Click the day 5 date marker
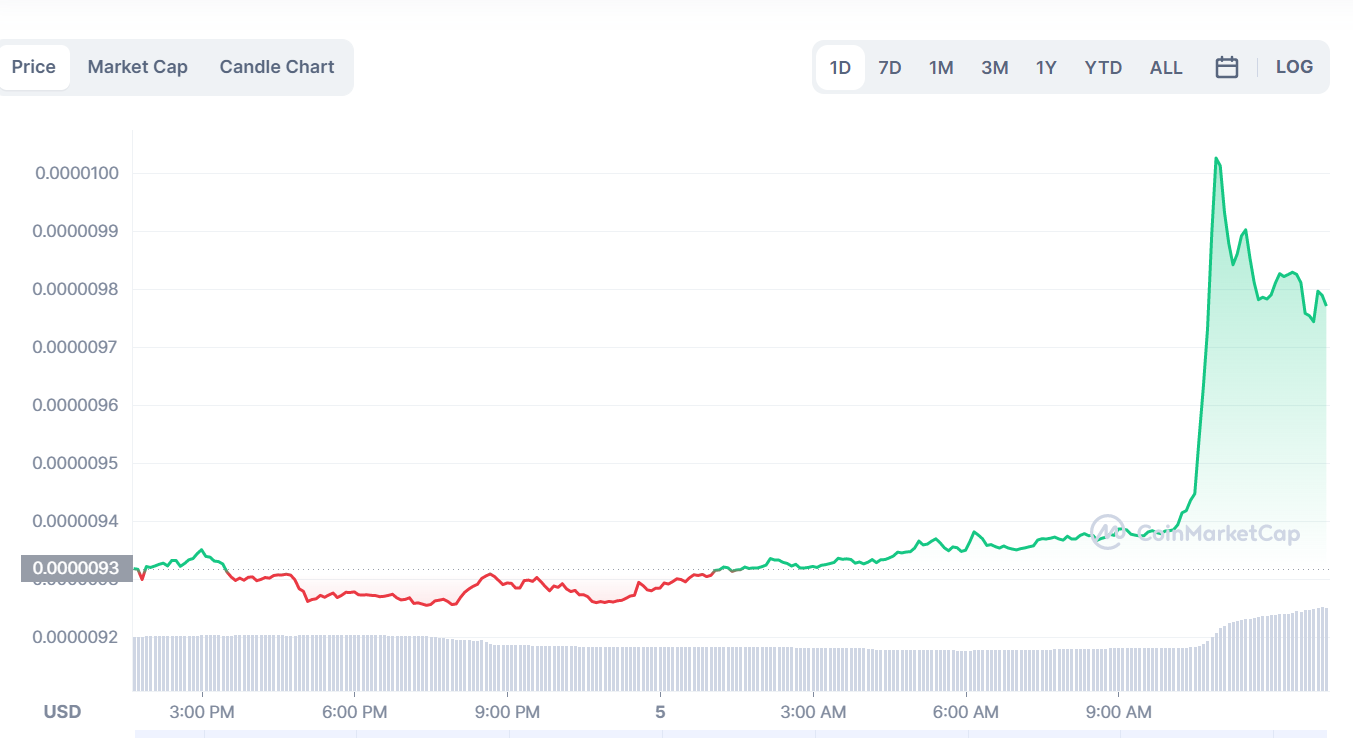 660,712
